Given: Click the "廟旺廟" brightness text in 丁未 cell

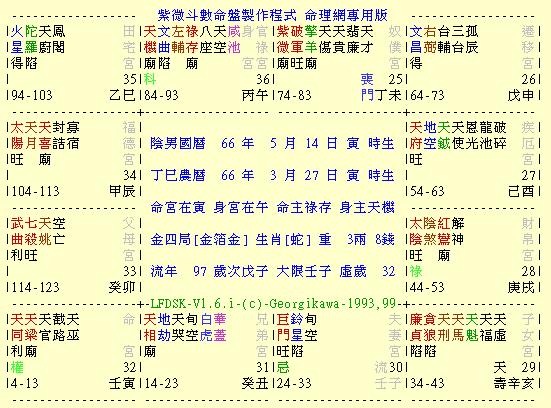Looking at the screenshot, I should (297, 63).
